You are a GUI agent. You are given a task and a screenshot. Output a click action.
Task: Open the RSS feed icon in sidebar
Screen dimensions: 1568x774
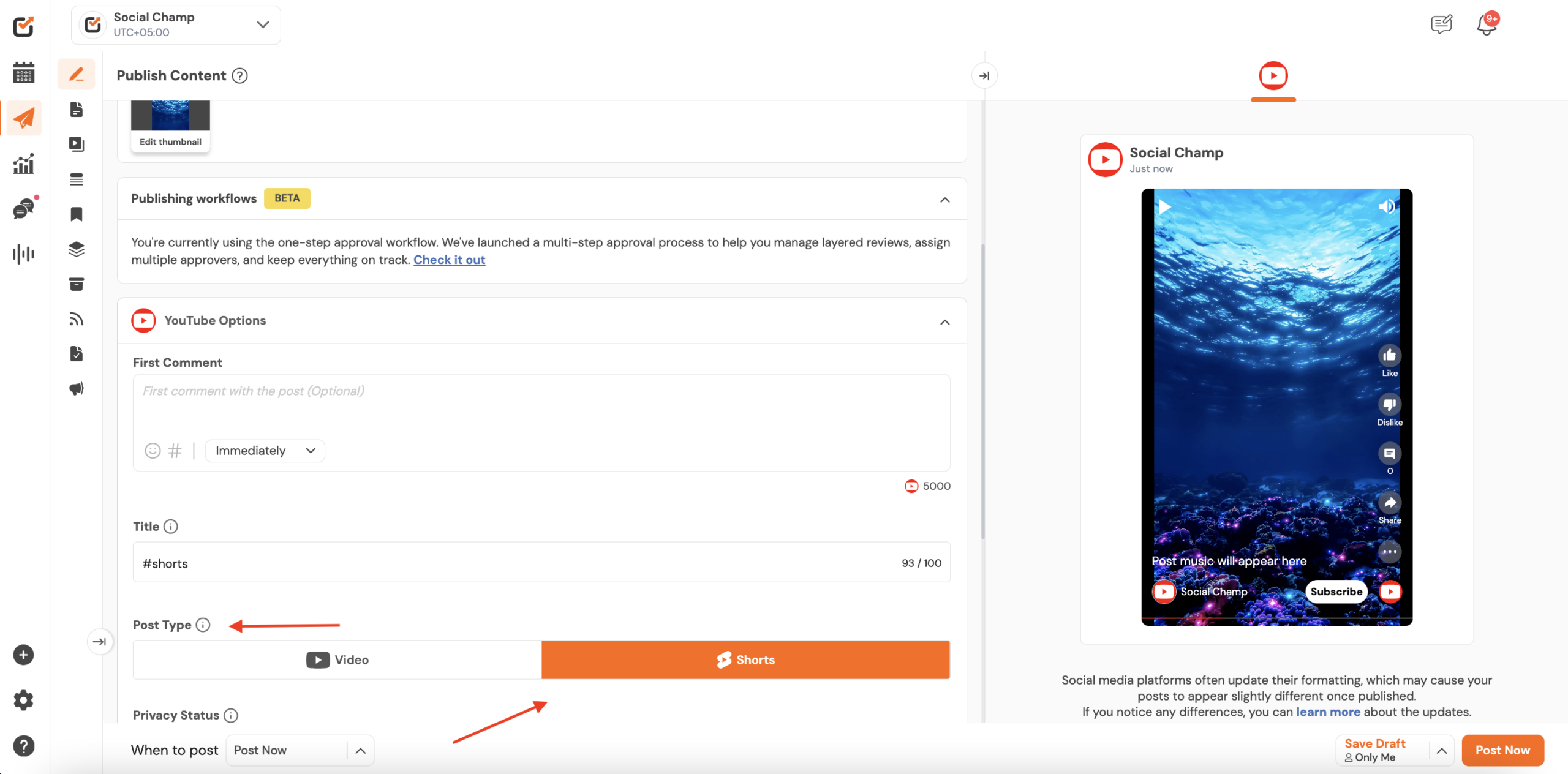click(76, 319)
